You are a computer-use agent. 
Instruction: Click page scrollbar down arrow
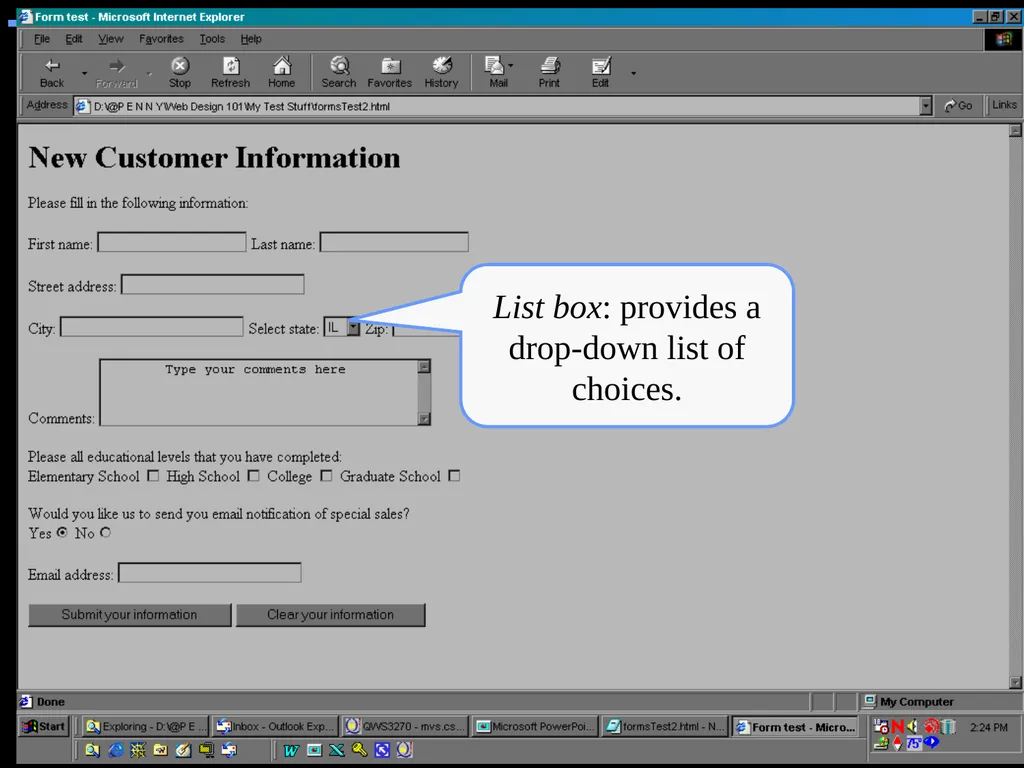point(1015,682)
